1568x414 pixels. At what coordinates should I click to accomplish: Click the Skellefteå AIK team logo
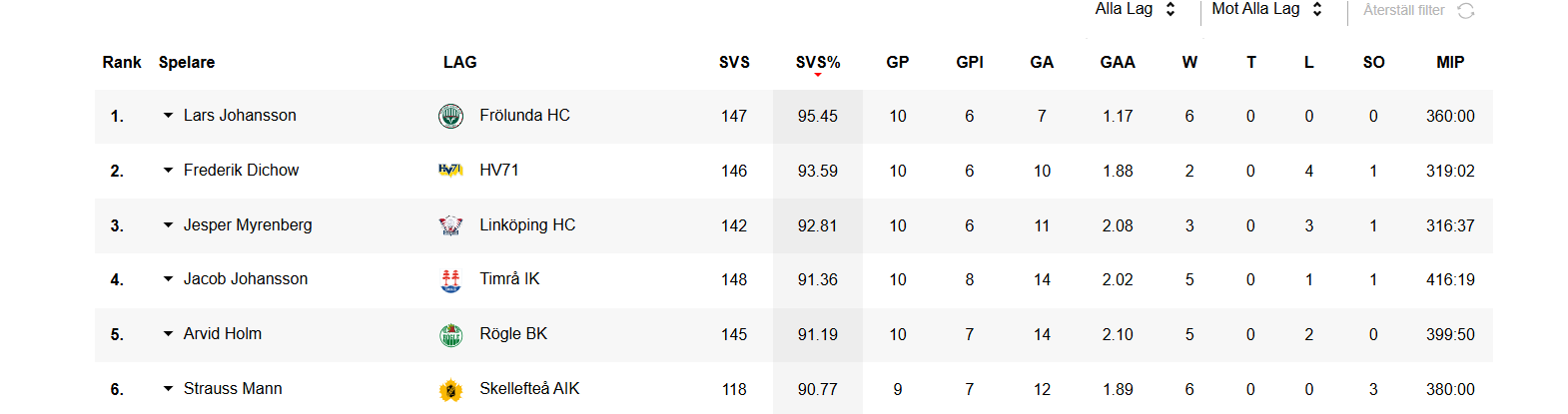tap(450, 390)
